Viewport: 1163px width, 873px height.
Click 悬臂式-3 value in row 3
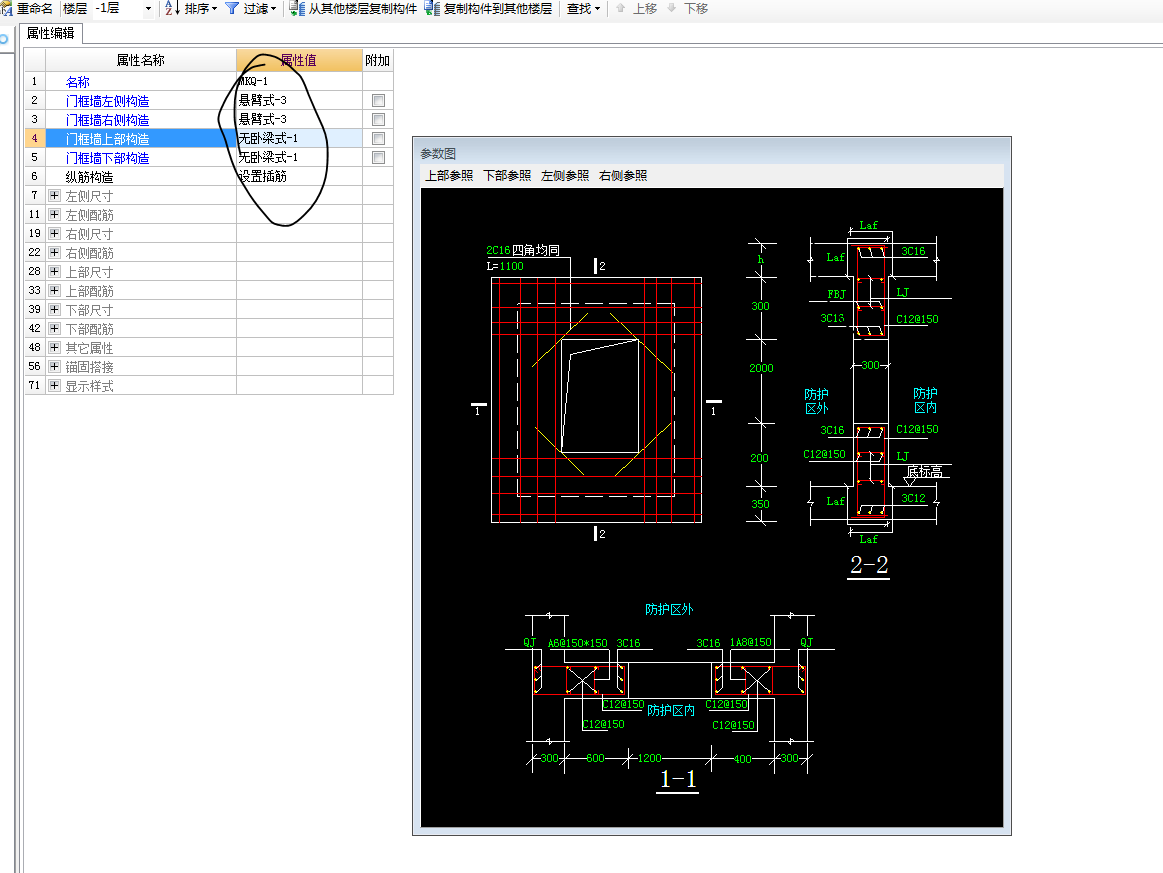pyautogui.click(x=299, y=119)
